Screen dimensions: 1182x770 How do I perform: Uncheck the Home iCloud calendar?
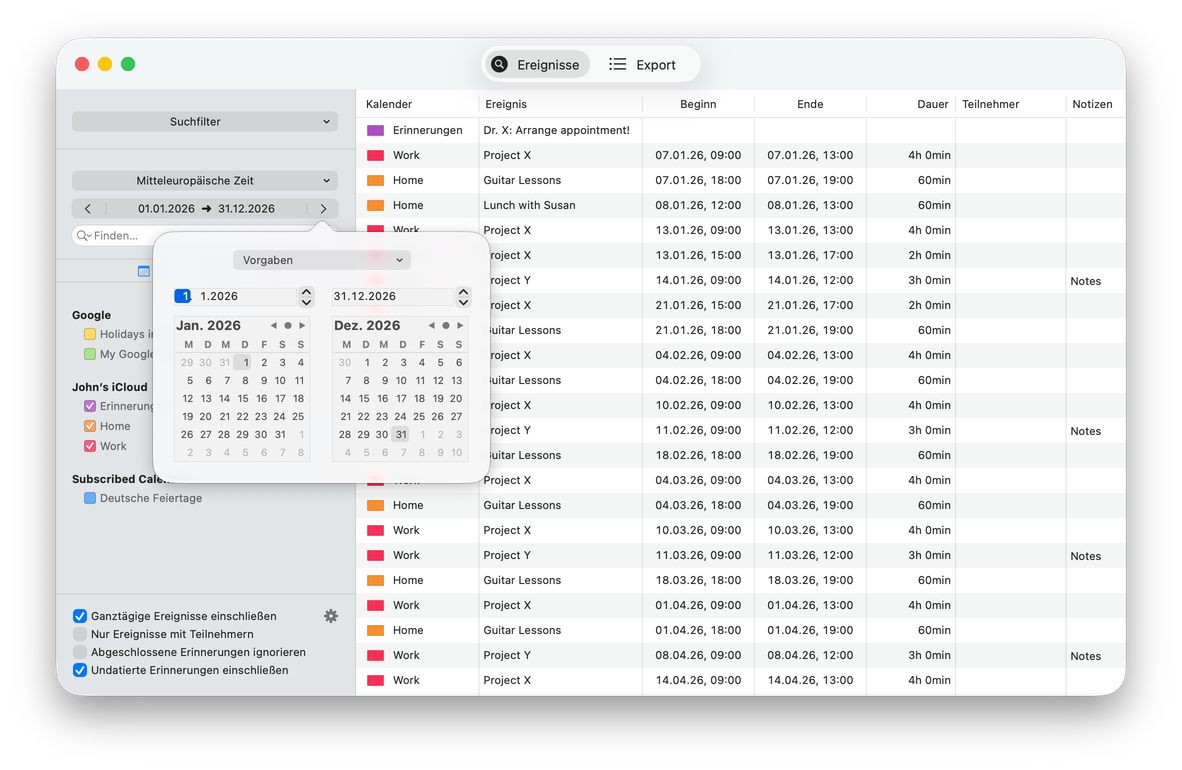90,426
